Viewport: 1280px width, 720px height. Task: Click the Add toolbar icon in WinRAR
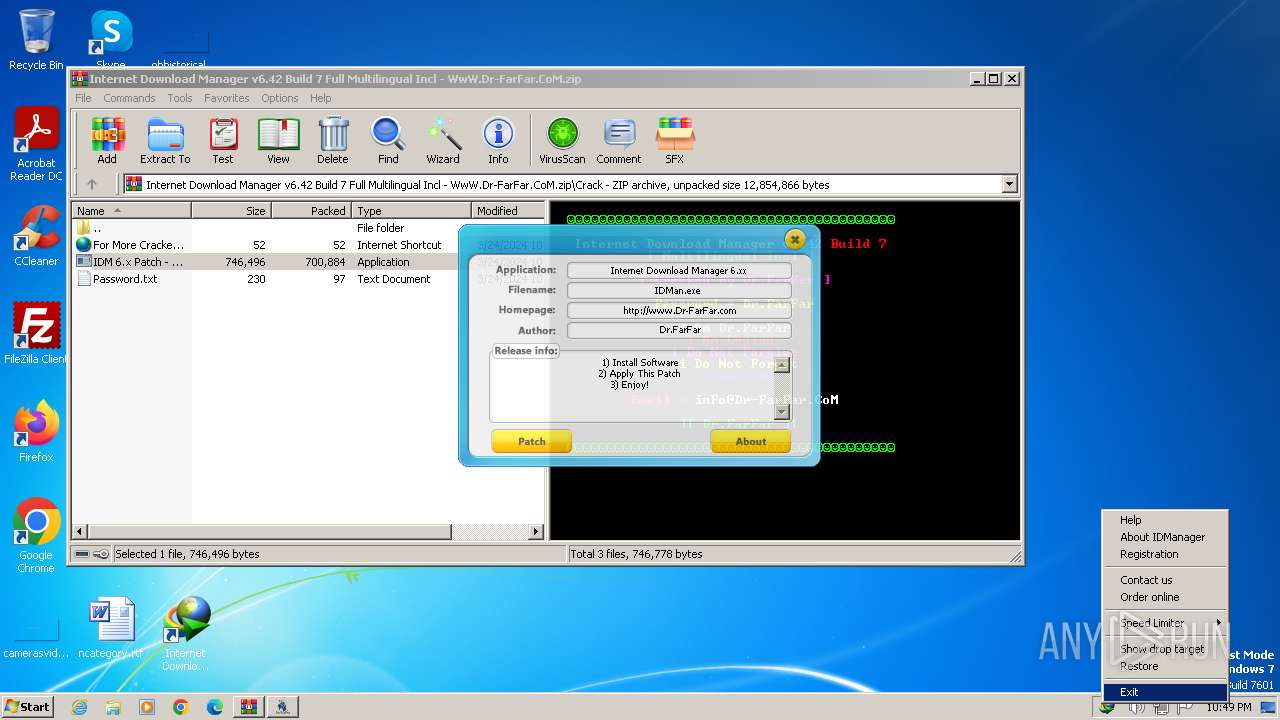click(x=107, y=141)
